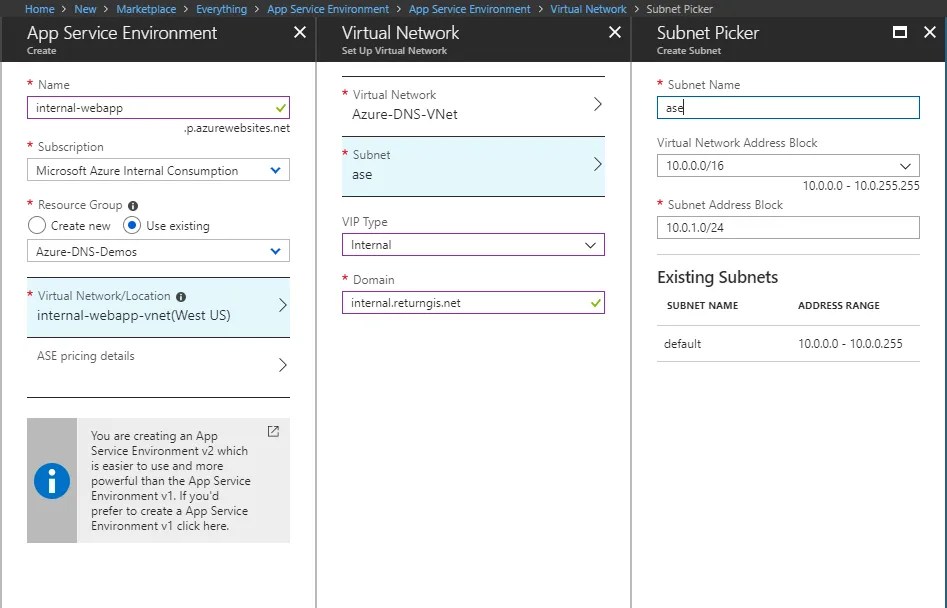Image resolution: width=947 pixels, height=608 pixels.
Task: Open the Virtual Network breadcrumb link
Action: point(588,9)
